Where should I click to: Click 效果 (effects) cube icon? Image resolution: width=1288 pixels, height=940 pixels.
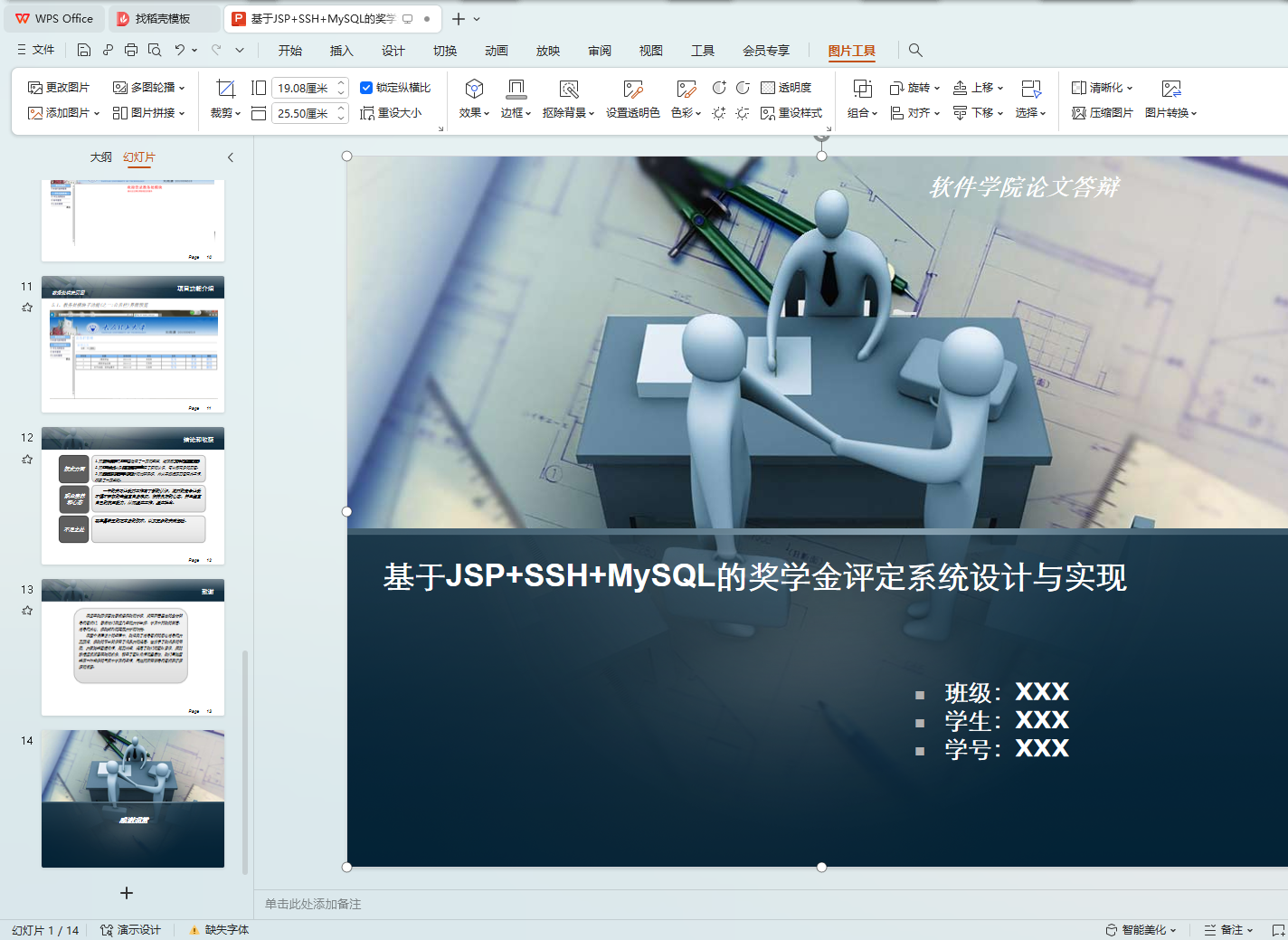pos(474,88)
